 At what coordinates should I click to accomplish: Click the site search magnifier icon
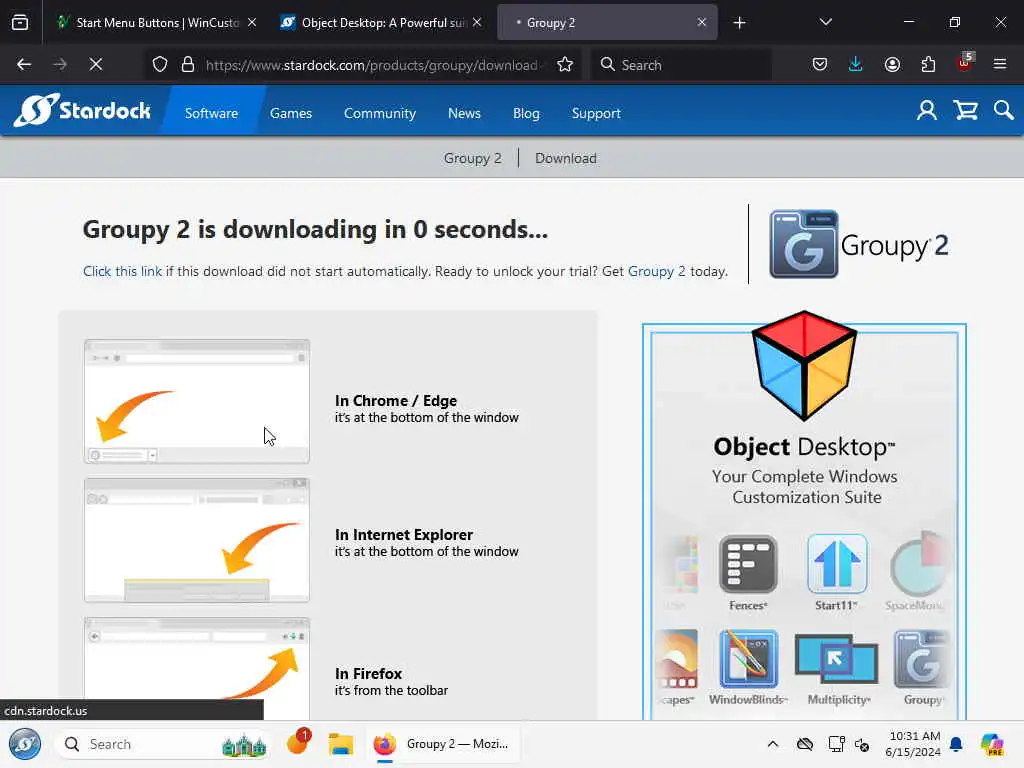[1004, 110]
